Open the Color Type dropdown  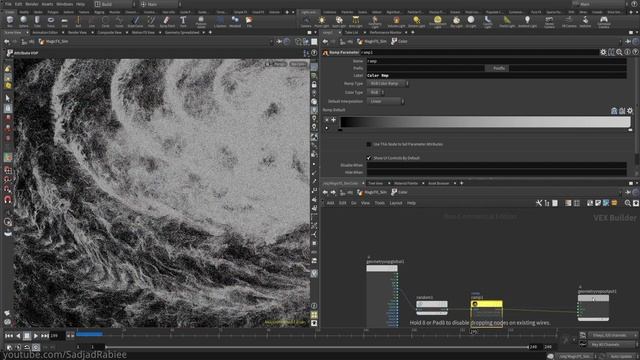(375, 92)
